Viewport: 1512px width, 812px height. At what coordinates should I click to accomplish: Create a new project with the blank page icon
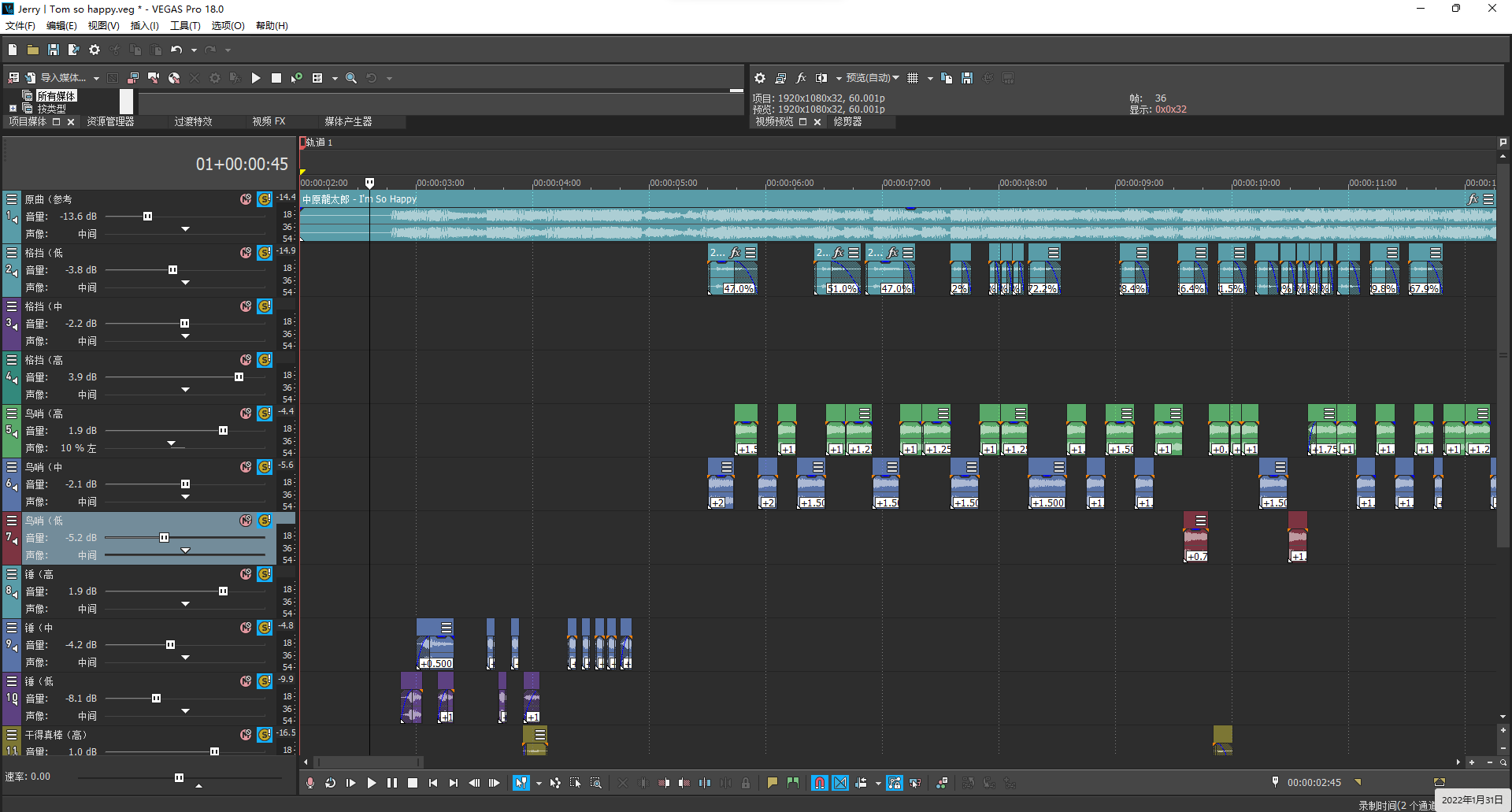click(x=13, y=50)
